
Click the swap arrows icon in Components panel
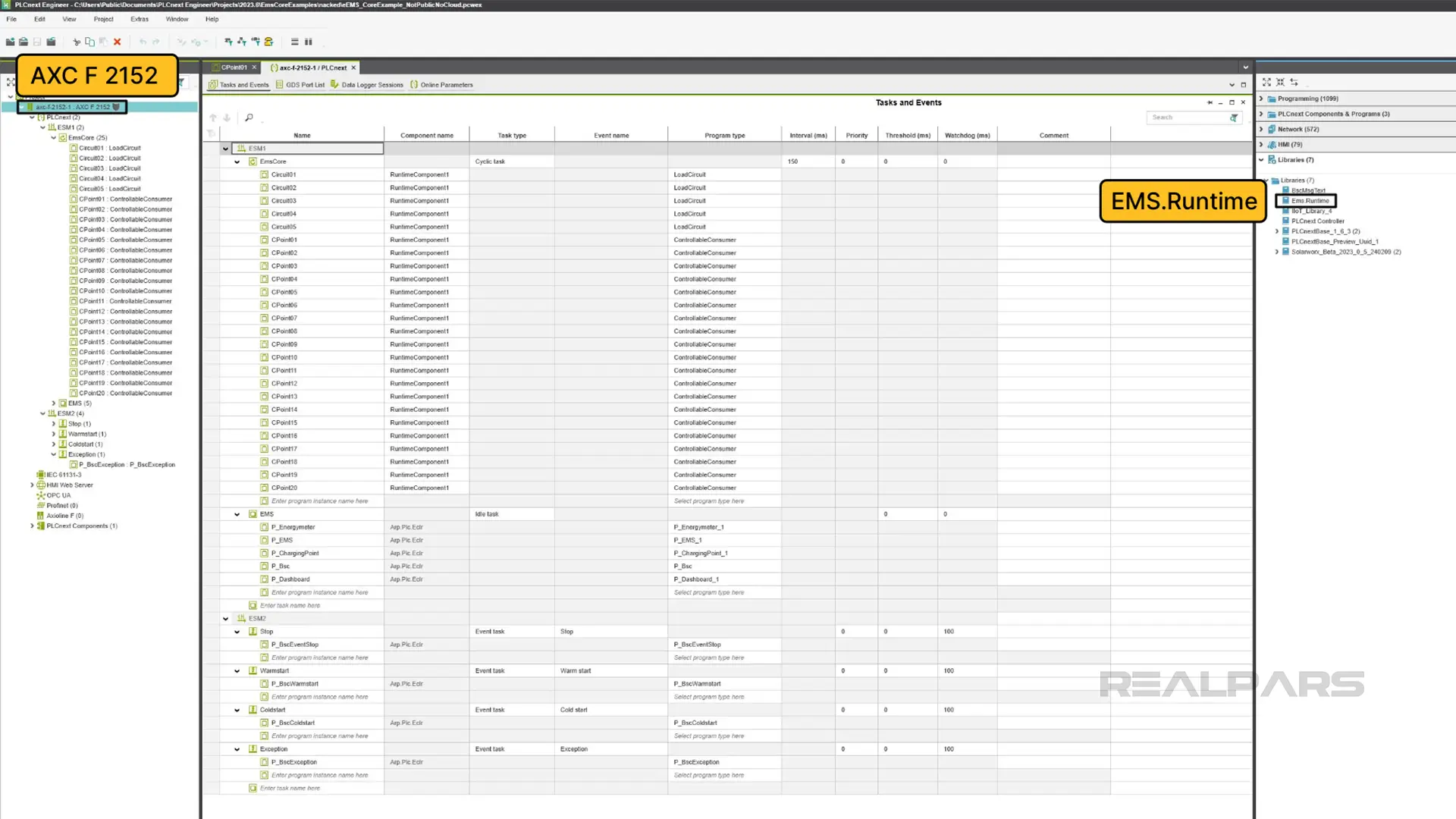click(1294, 82)
